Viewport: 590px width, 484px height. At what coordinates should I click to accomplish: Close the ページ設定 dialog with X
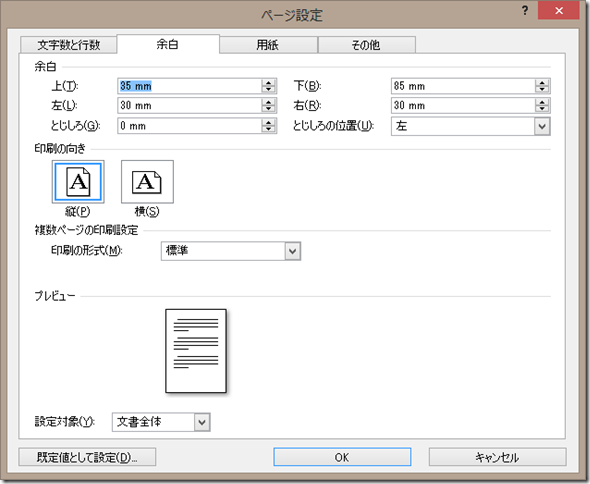559,11
